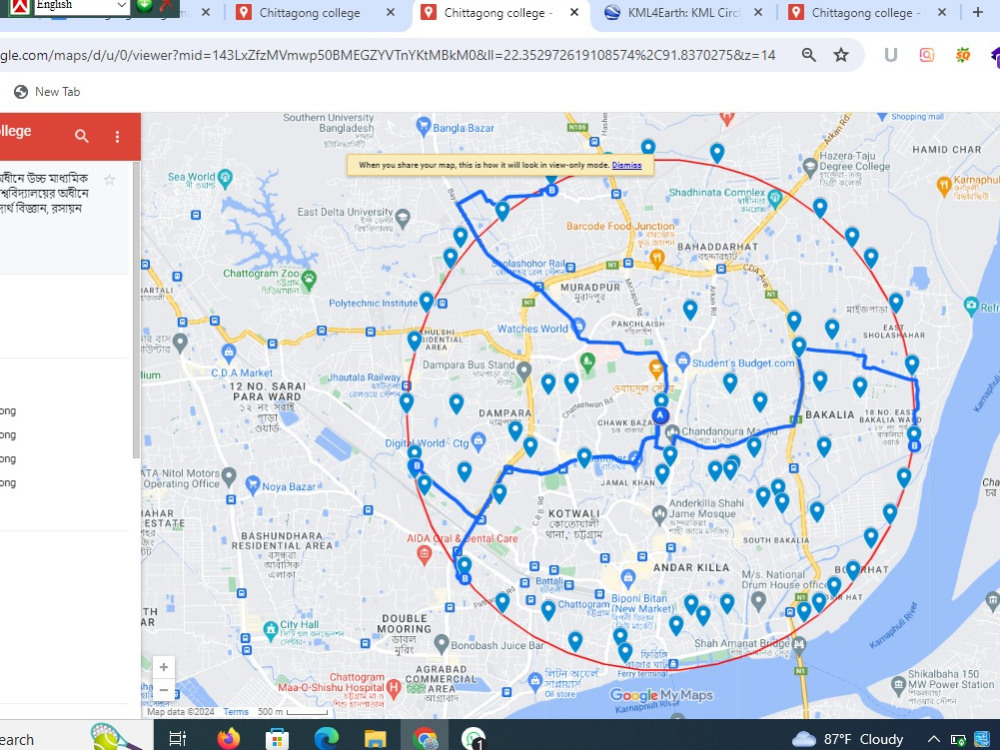The width and height of the screenshot is (1000, 750).
Task: Select the East Delta University marker
Action: (x=402, y=218)
